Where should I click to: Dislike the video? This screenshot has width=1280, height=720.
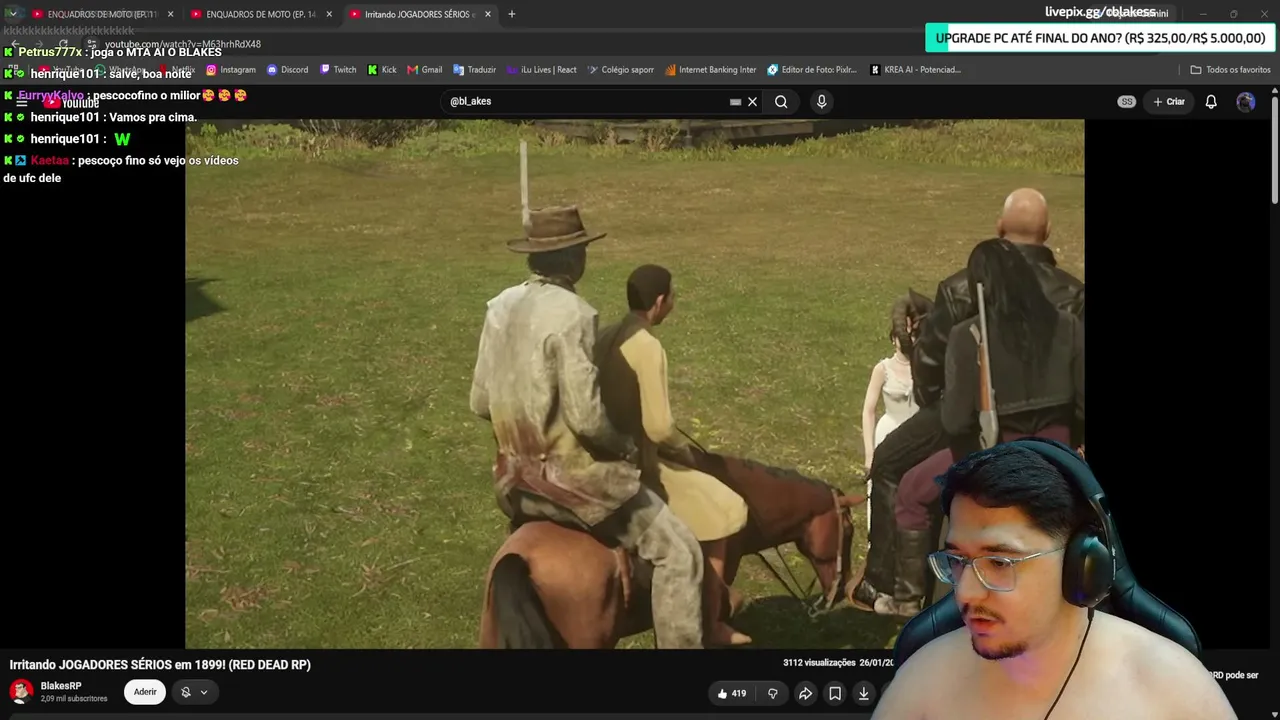point(773,693)
